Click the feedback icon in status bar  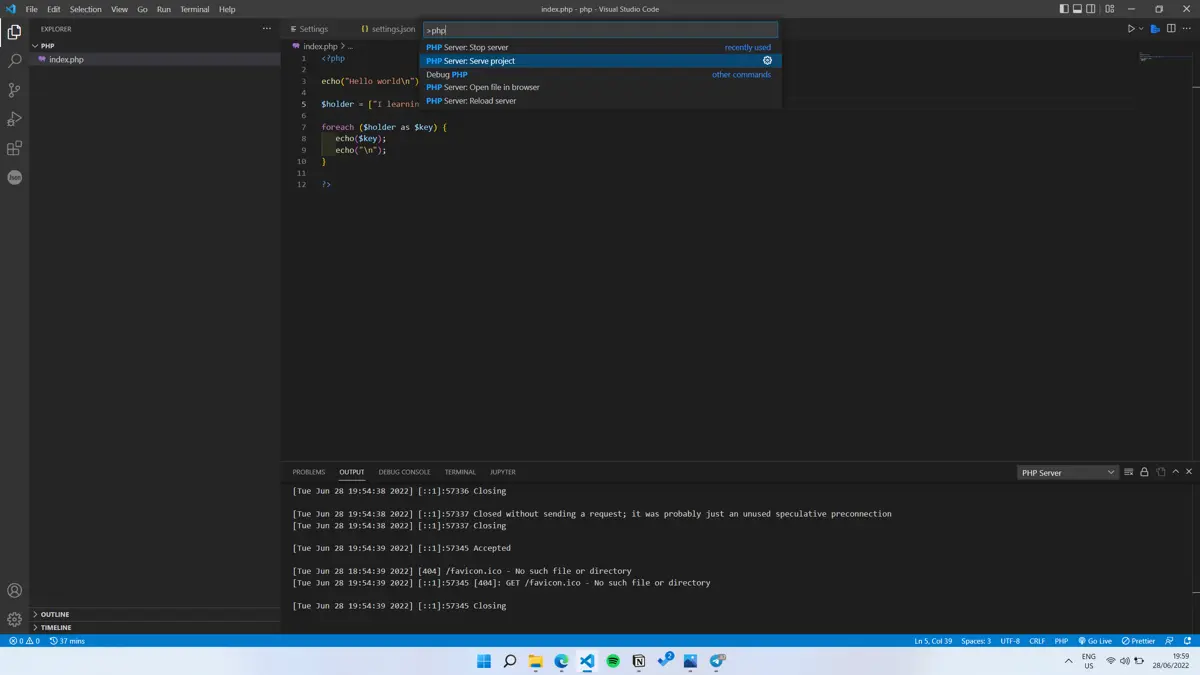[1169, 641]
